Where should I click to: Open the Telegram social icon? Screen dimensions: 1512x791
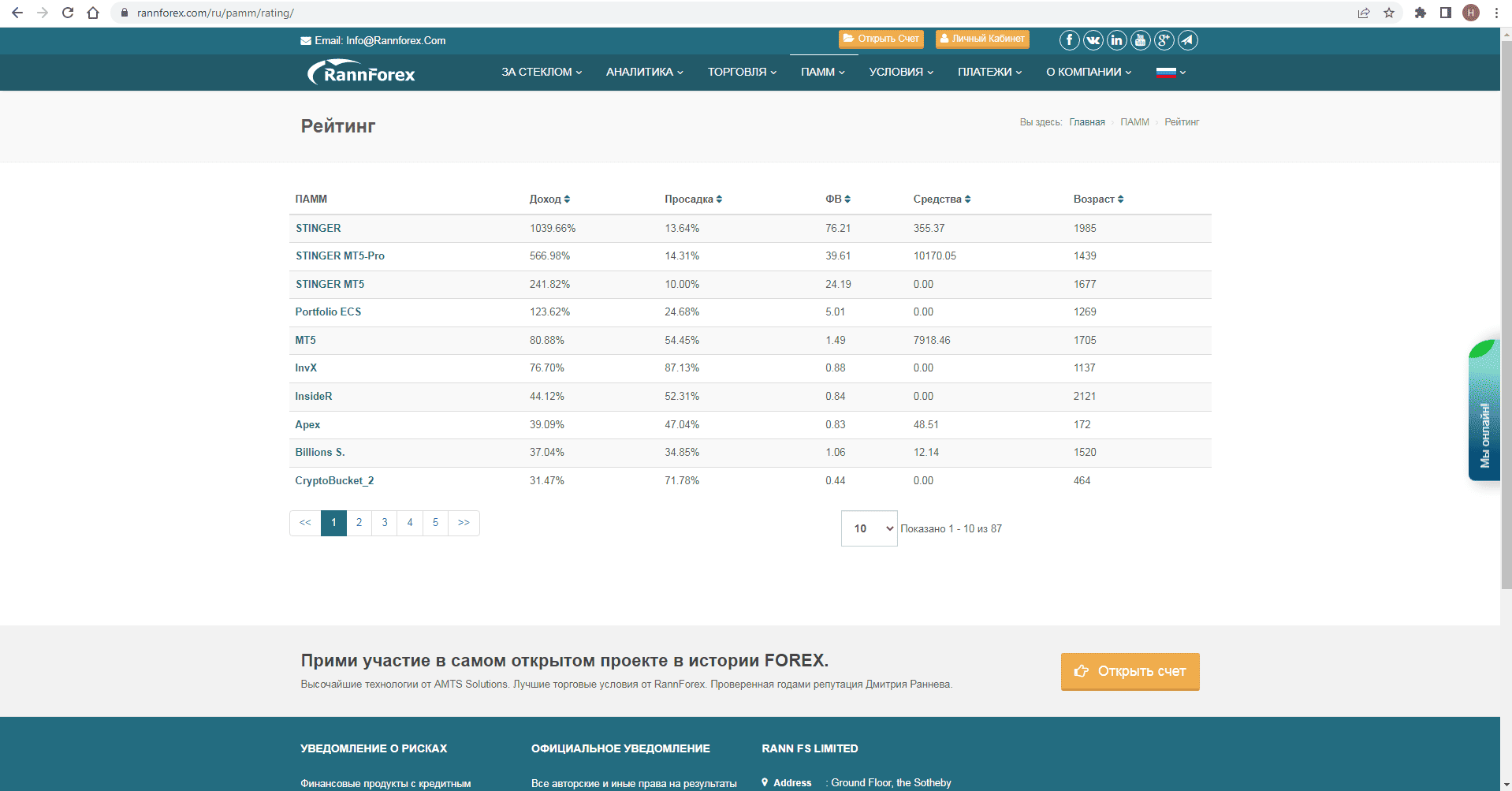pyautogui.click(x=1187, y=40)
